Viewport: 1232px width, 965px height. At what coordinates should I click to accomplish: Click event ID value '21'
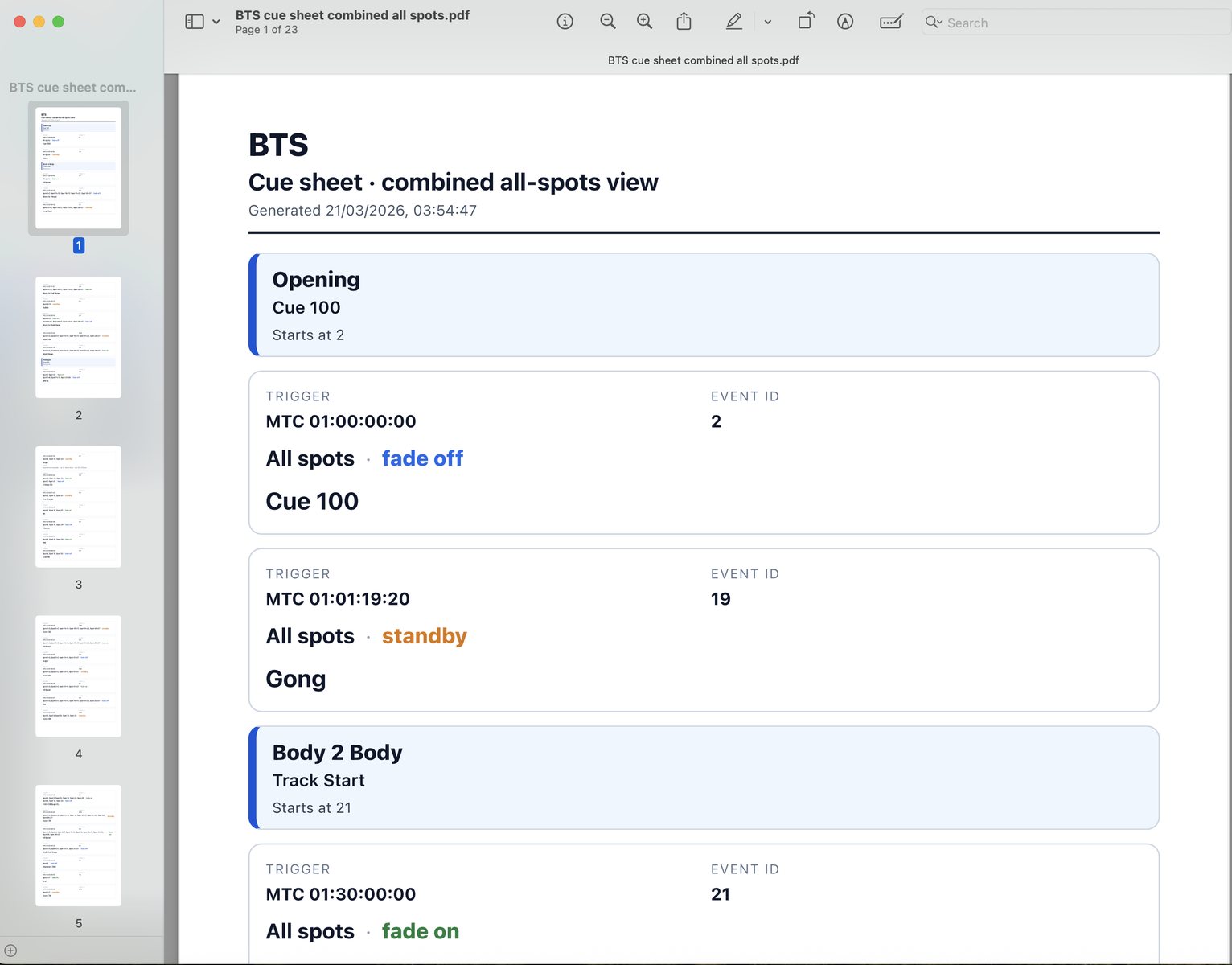[721, 894]
